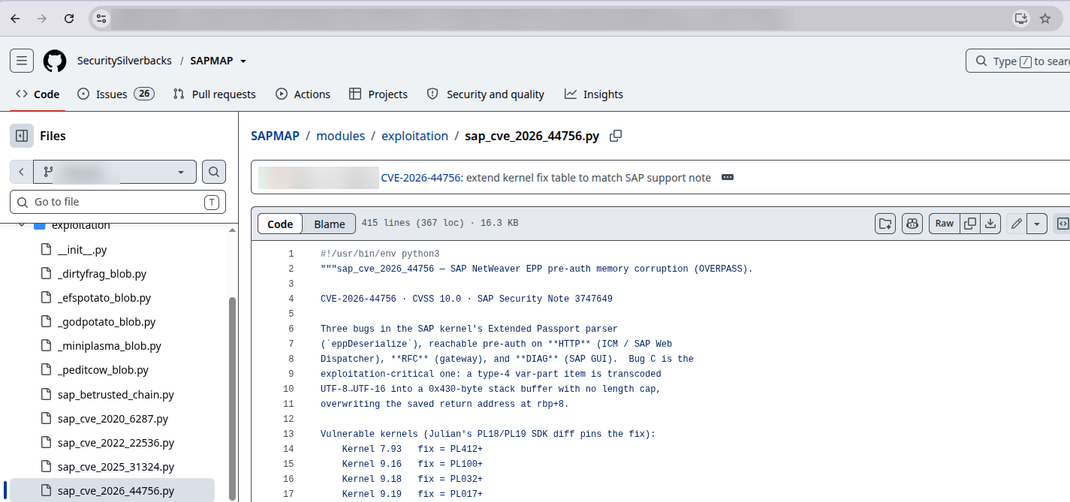
Task: View the Raw file
Action: pyautogui.click(x=944, y=223)
